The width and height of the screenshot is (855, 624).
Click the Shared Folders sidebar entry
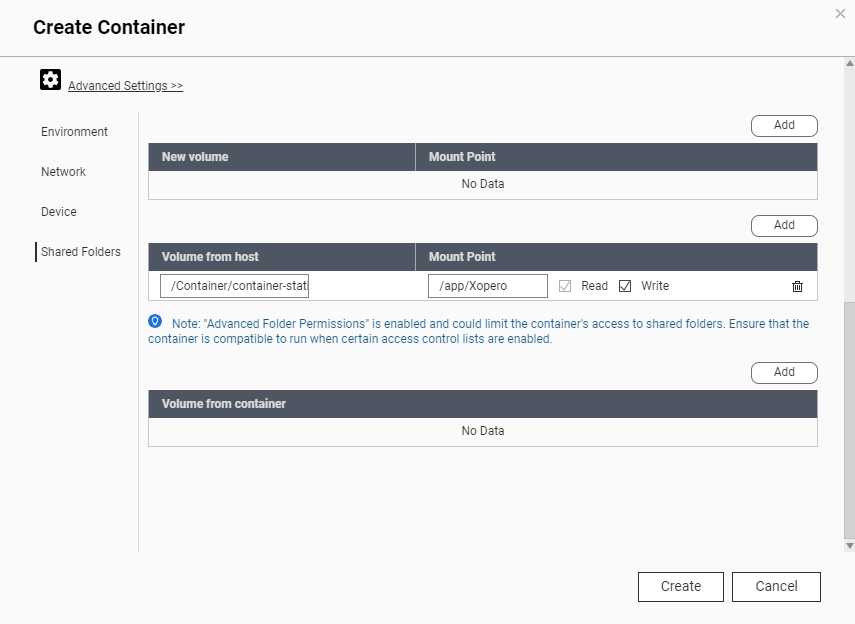coord(80,251)
